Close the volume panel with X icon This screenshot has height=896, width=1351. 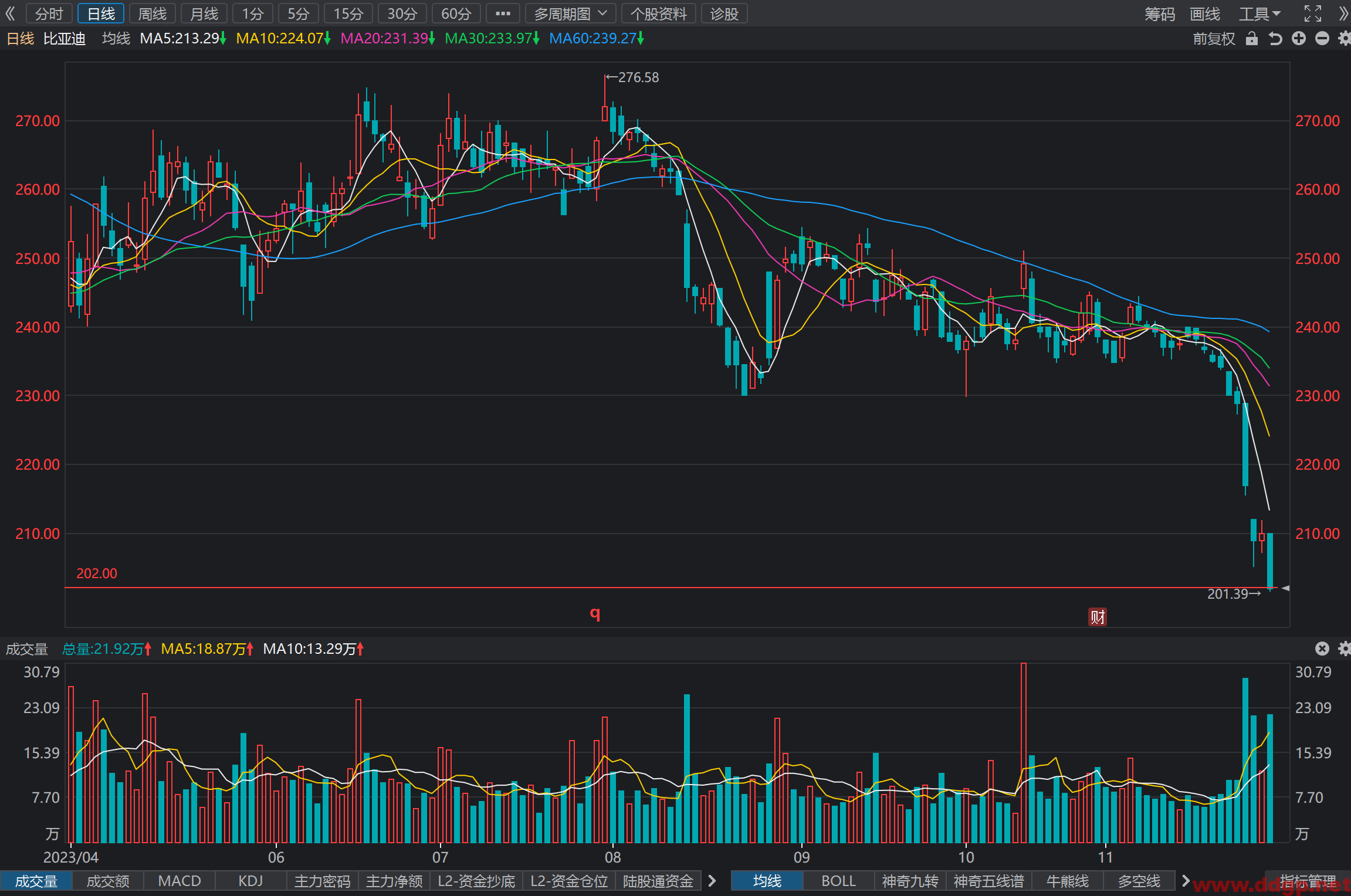1322,648
